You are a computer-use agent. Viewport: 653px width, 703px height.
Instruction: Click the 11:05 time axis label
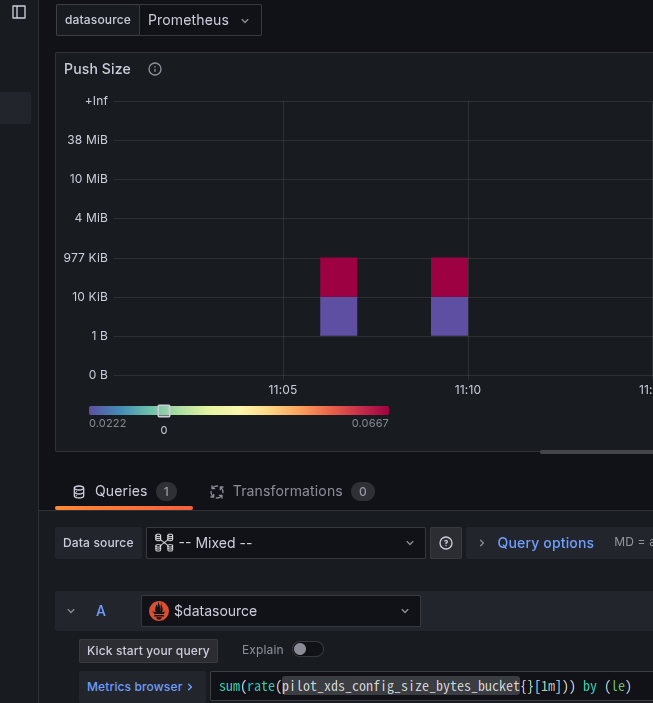pyautogui.click(x=283, y=390)
